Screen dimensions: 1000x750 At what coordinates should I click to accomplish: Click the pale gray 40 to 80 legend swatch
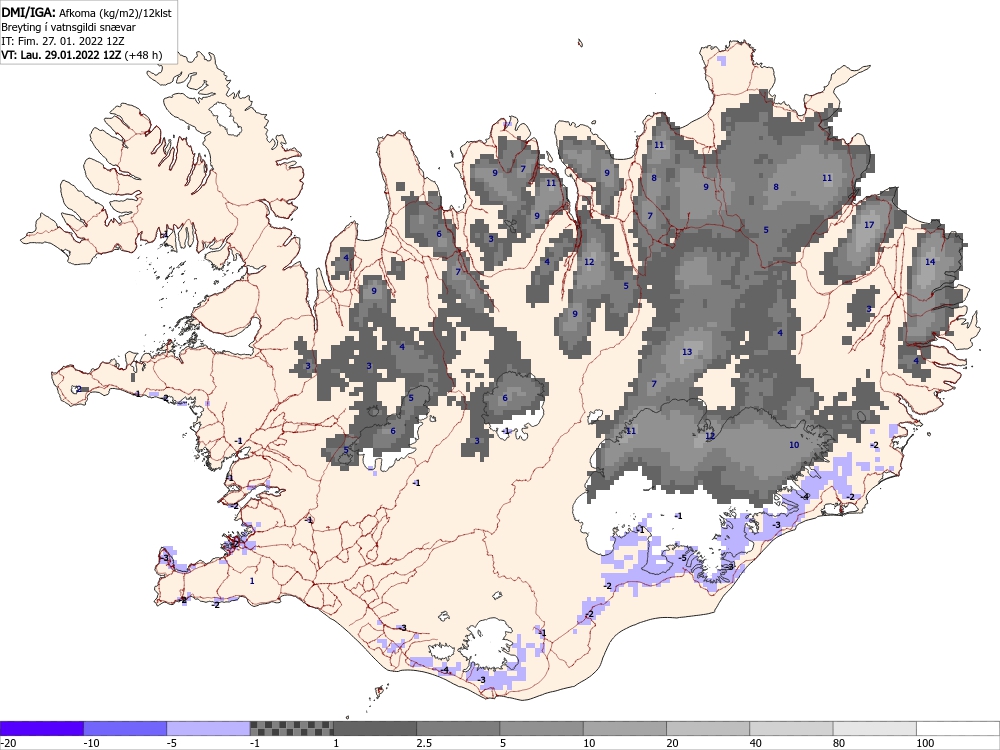tap(791, 728)
